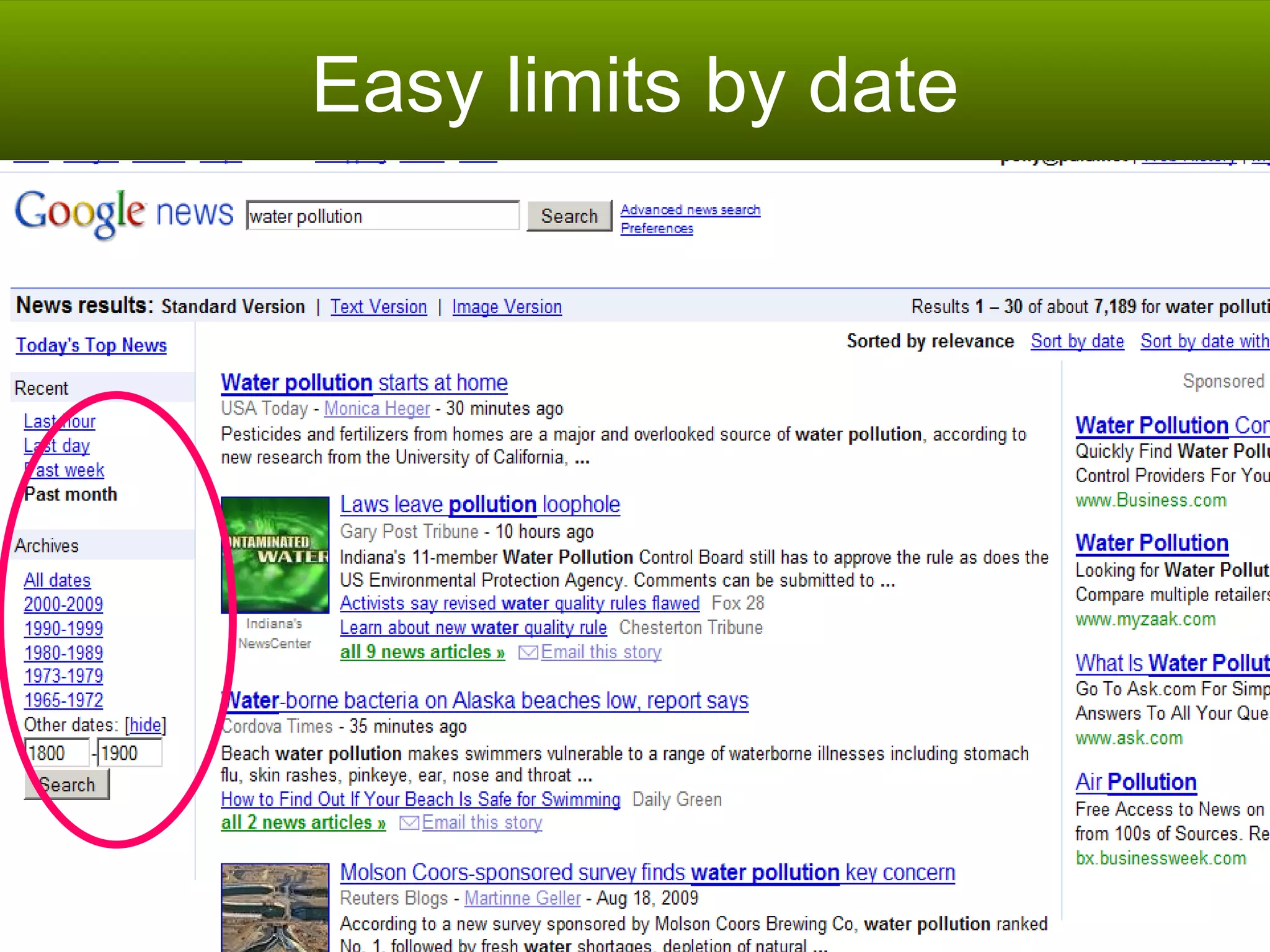Open Molson Coors-sponsored survey article

click(x=647, y=872)
